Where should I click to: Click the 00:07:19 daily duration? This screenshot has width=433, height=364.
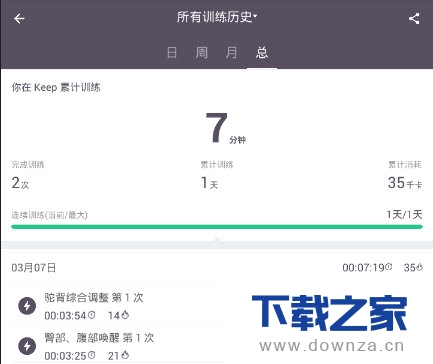[x=363, y=268]
